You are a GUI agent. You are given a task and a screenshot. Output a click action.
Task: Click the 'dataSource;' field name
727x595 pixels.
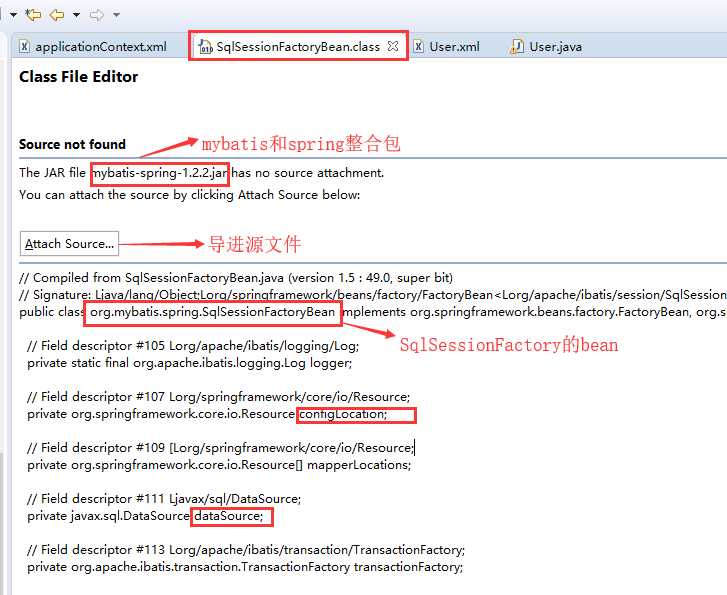click(x=229, y=516)
